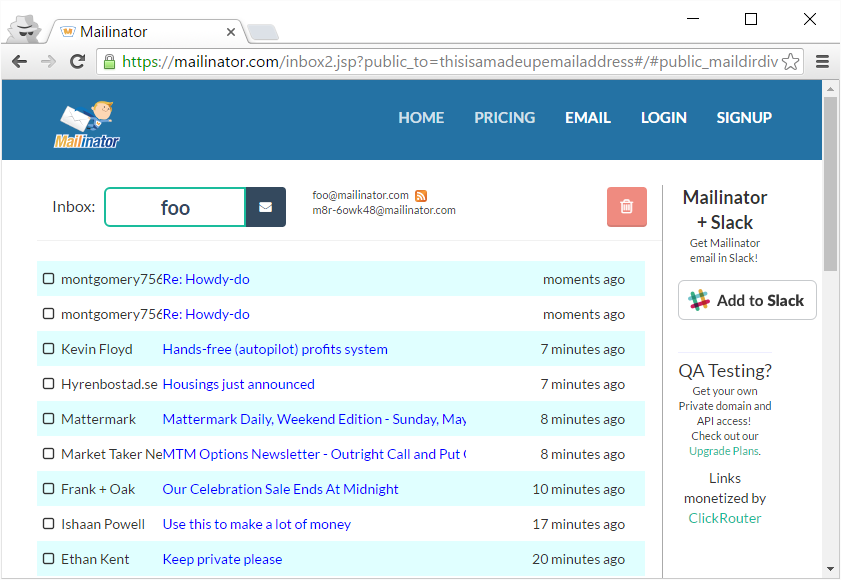The width and height of the screenshot is (841, 580).
Task: Click the browser forward arrow
Action: [x=48, y=62]
